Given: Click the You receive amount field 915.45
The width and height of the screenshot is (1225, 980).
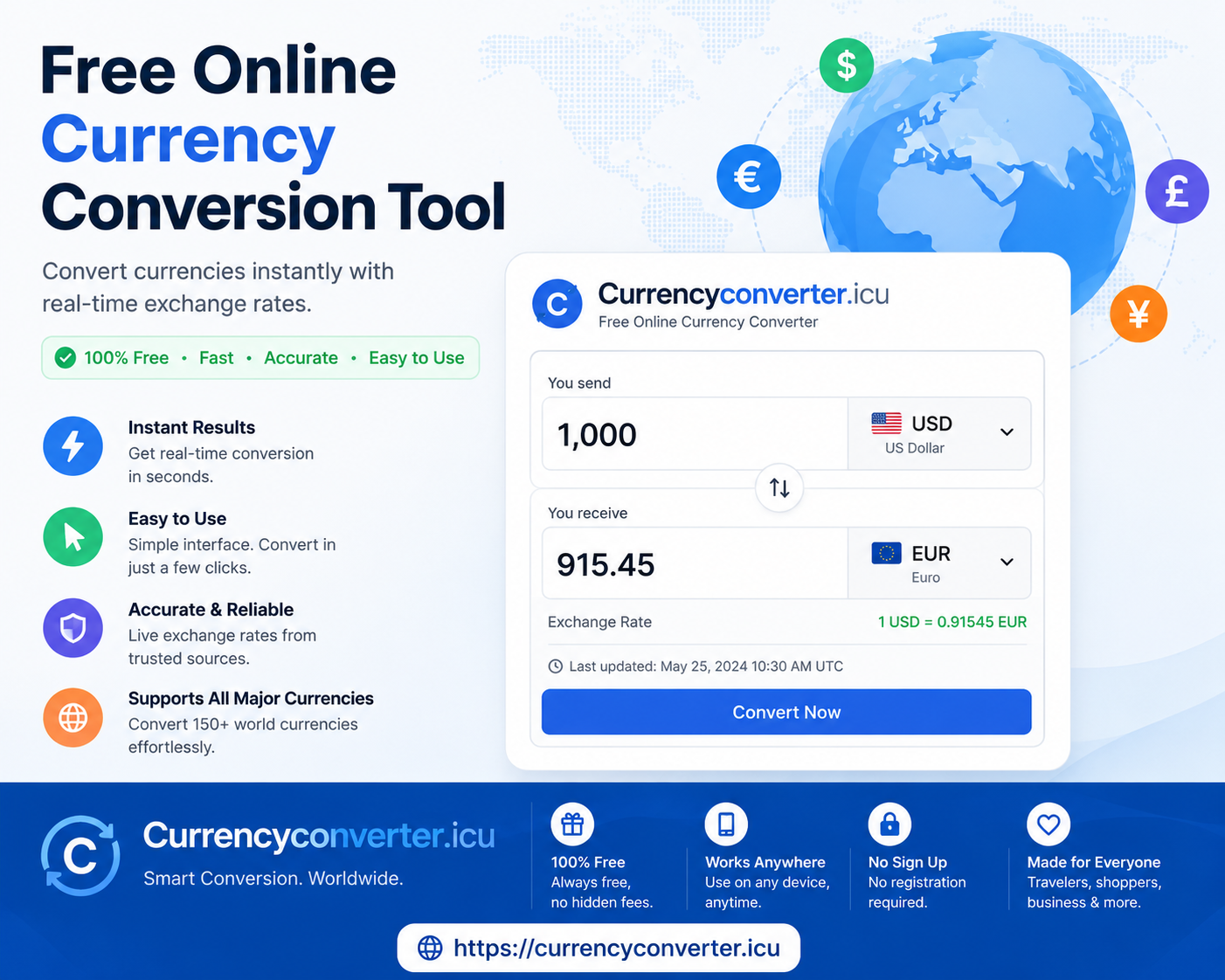Looking at the screenshot, I should [696, 563].
